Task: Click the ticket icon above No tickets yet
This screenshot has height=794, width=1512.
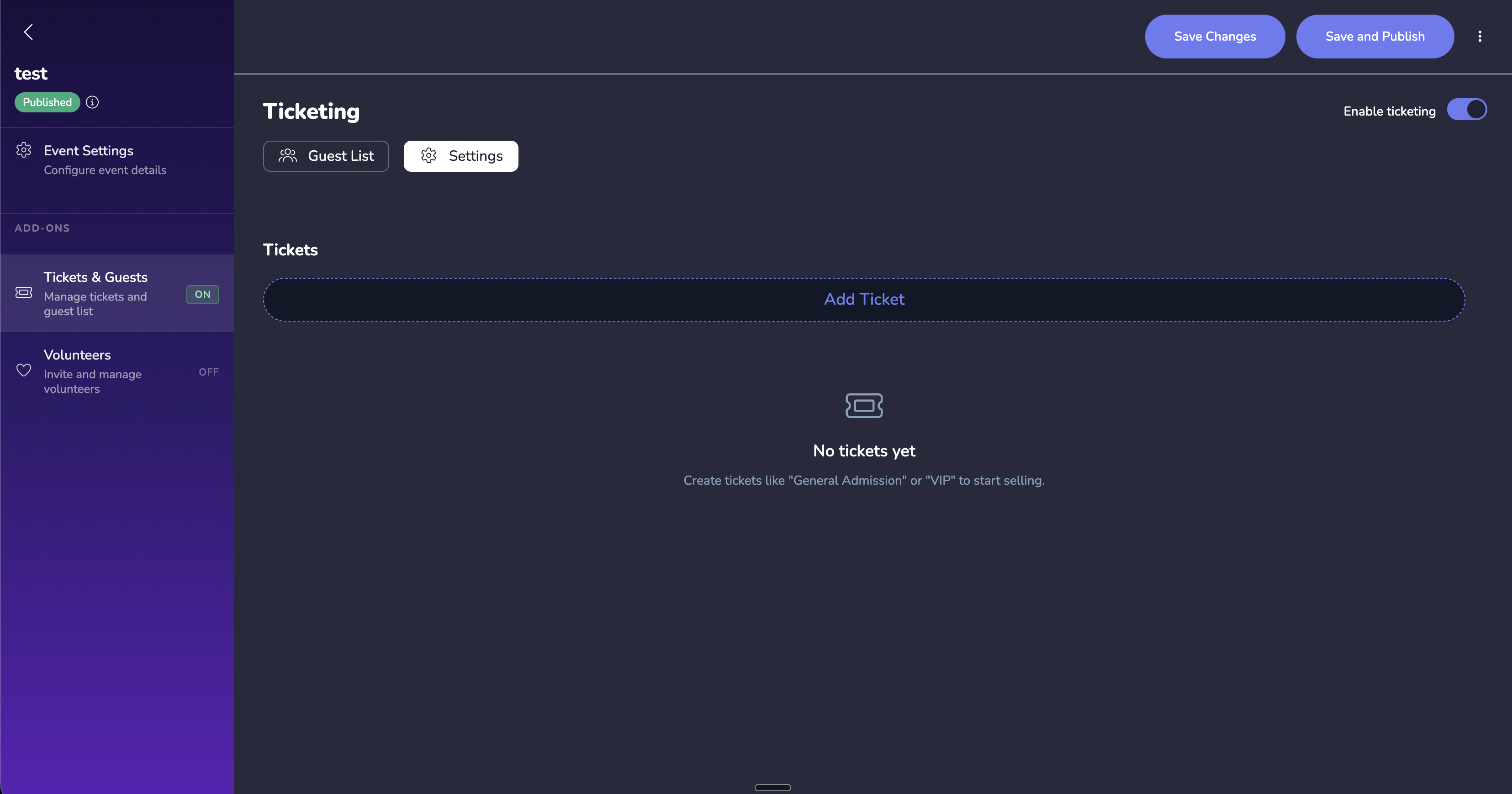Action: (x=863, y=405)
